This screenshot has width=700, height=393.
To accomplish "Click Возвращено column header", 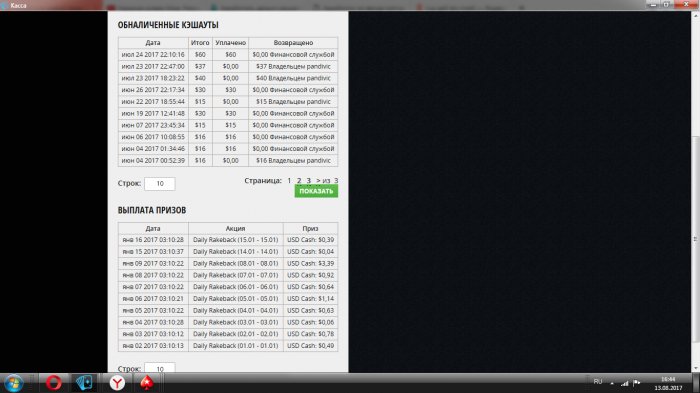I will [293, 42].
